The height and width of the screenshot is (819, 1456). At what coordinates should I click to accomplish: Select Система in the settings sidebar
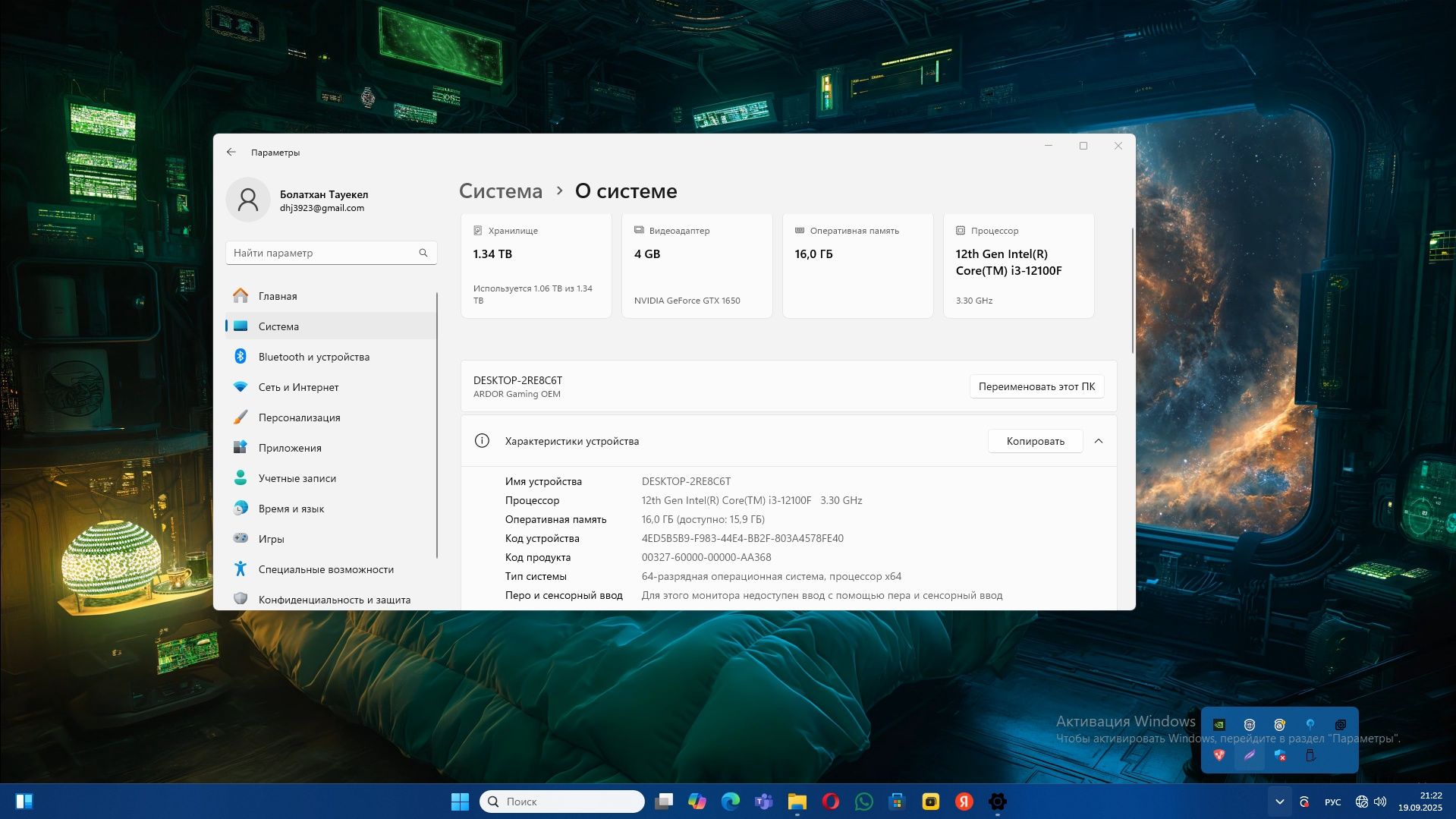[x=331, y=326]
